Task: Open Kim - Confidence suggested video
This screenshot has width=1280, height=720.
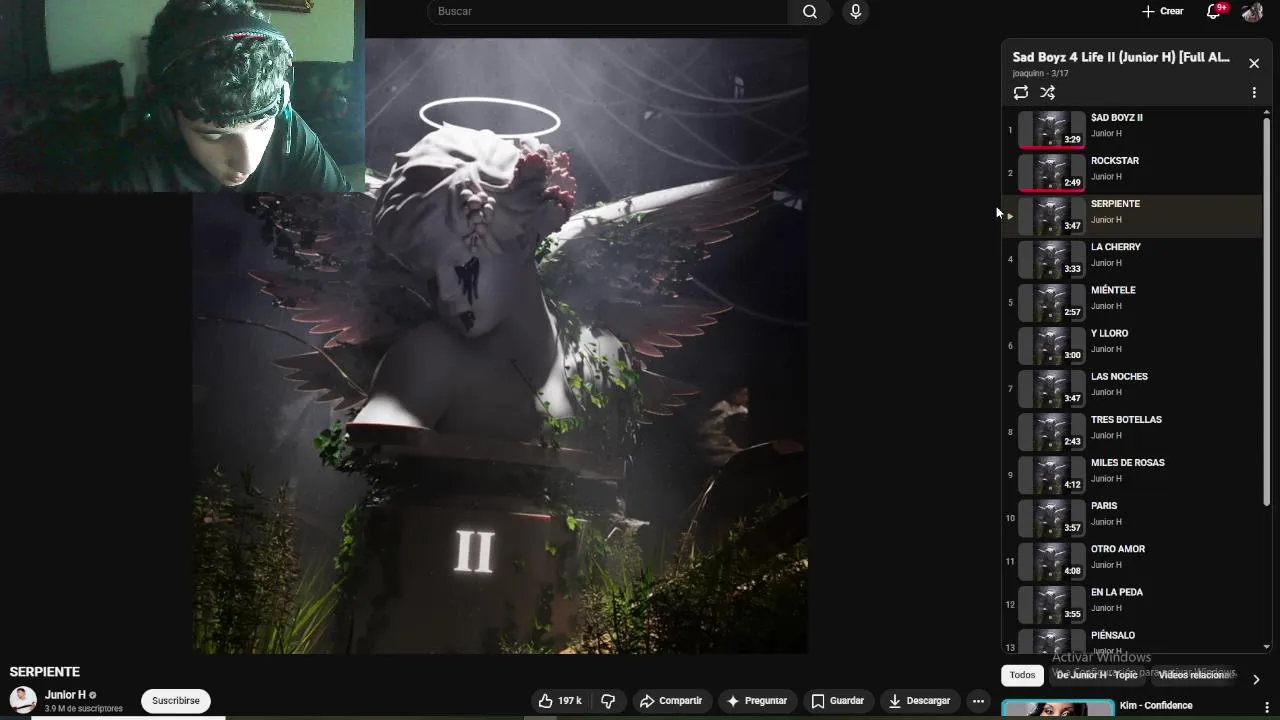Action: pos(1156,706)
